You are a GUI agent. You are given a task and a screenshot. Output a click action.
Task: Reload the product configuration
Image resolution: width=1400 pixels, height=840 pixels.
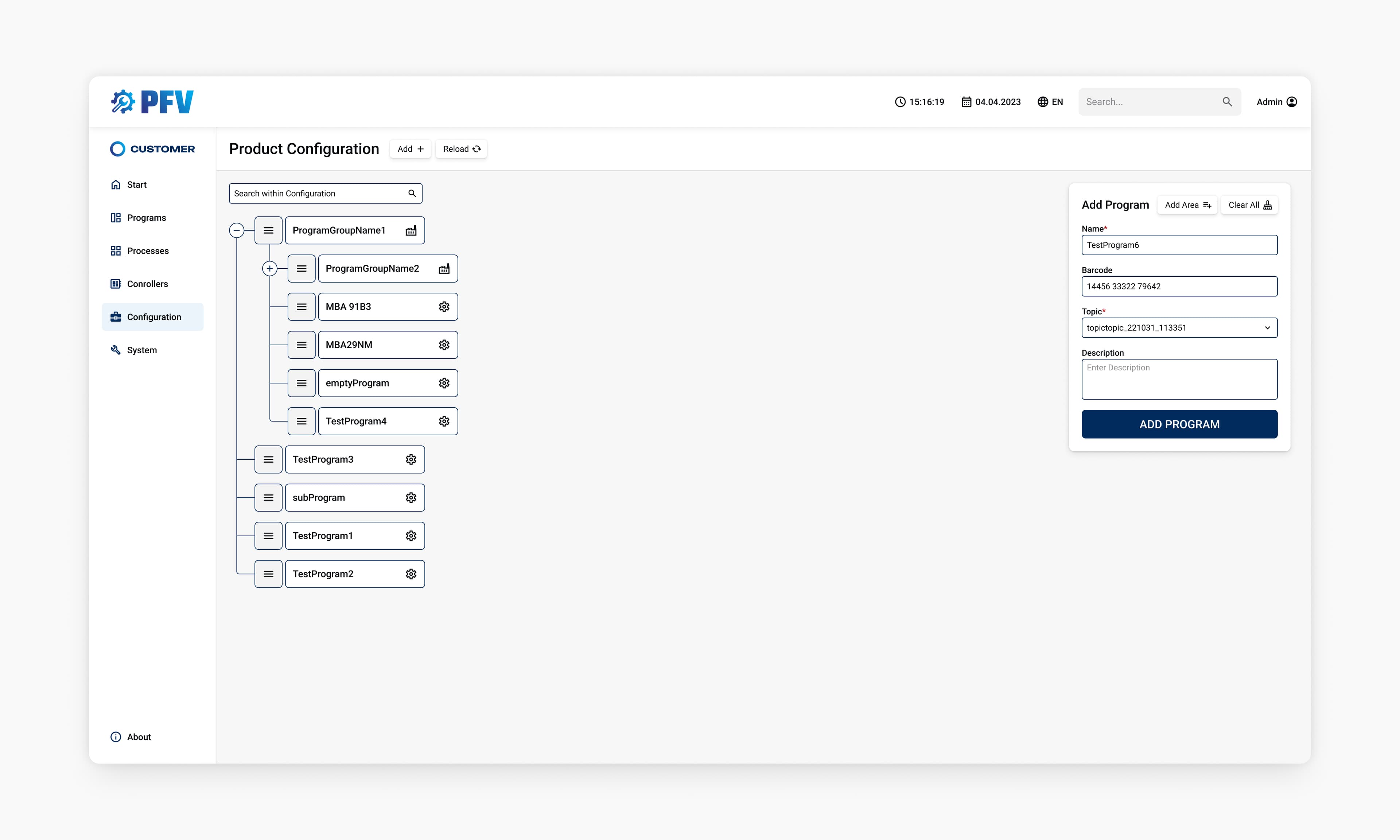[462, 149]
